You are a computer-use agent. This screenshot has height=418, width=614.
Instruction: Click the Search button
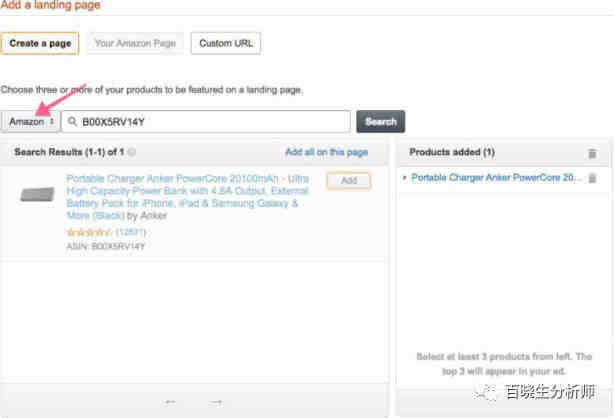[x=381, y=122]
